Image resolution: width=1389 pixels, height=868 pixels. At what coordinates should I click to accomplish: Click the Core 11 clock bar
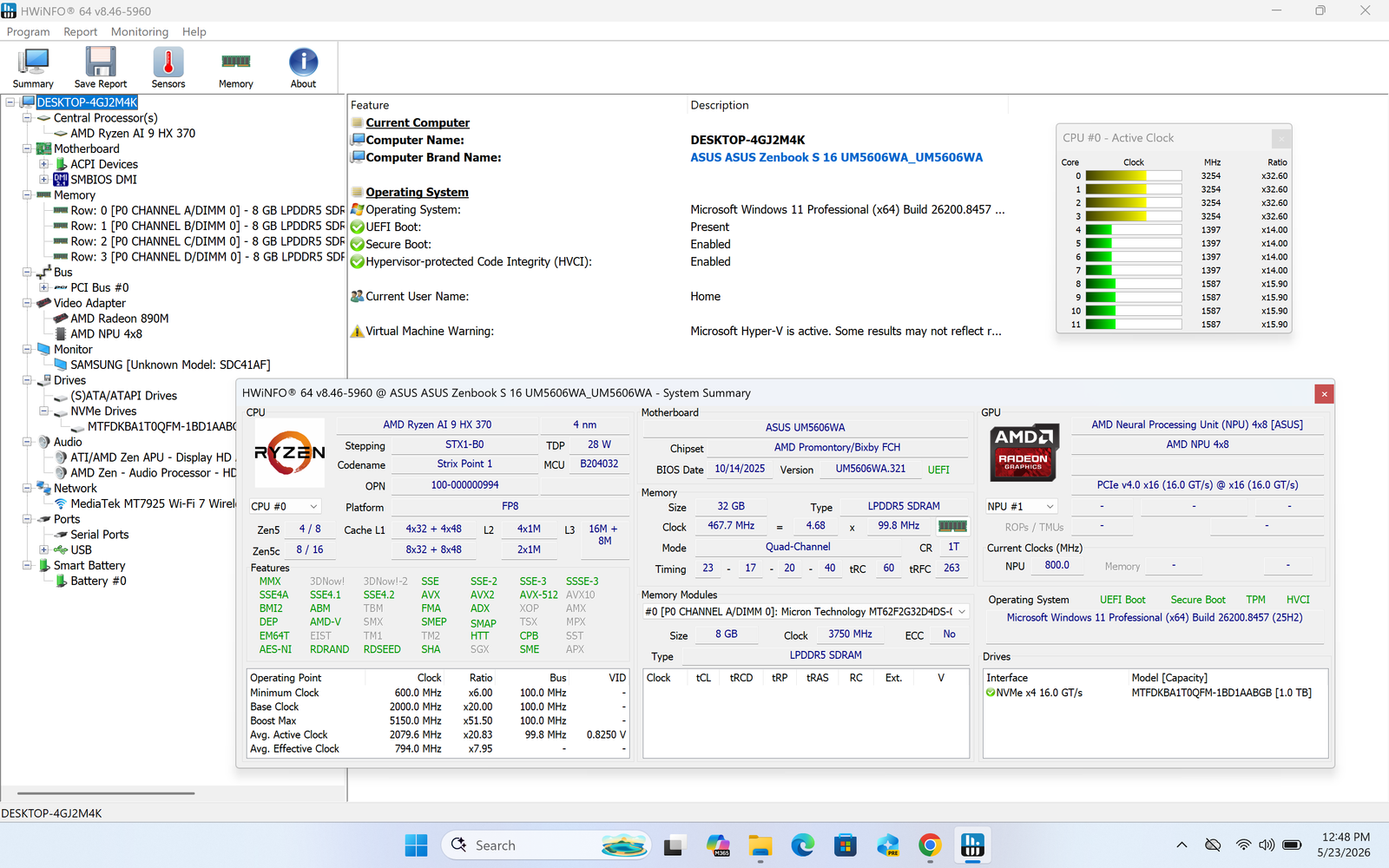(1133, 325)
